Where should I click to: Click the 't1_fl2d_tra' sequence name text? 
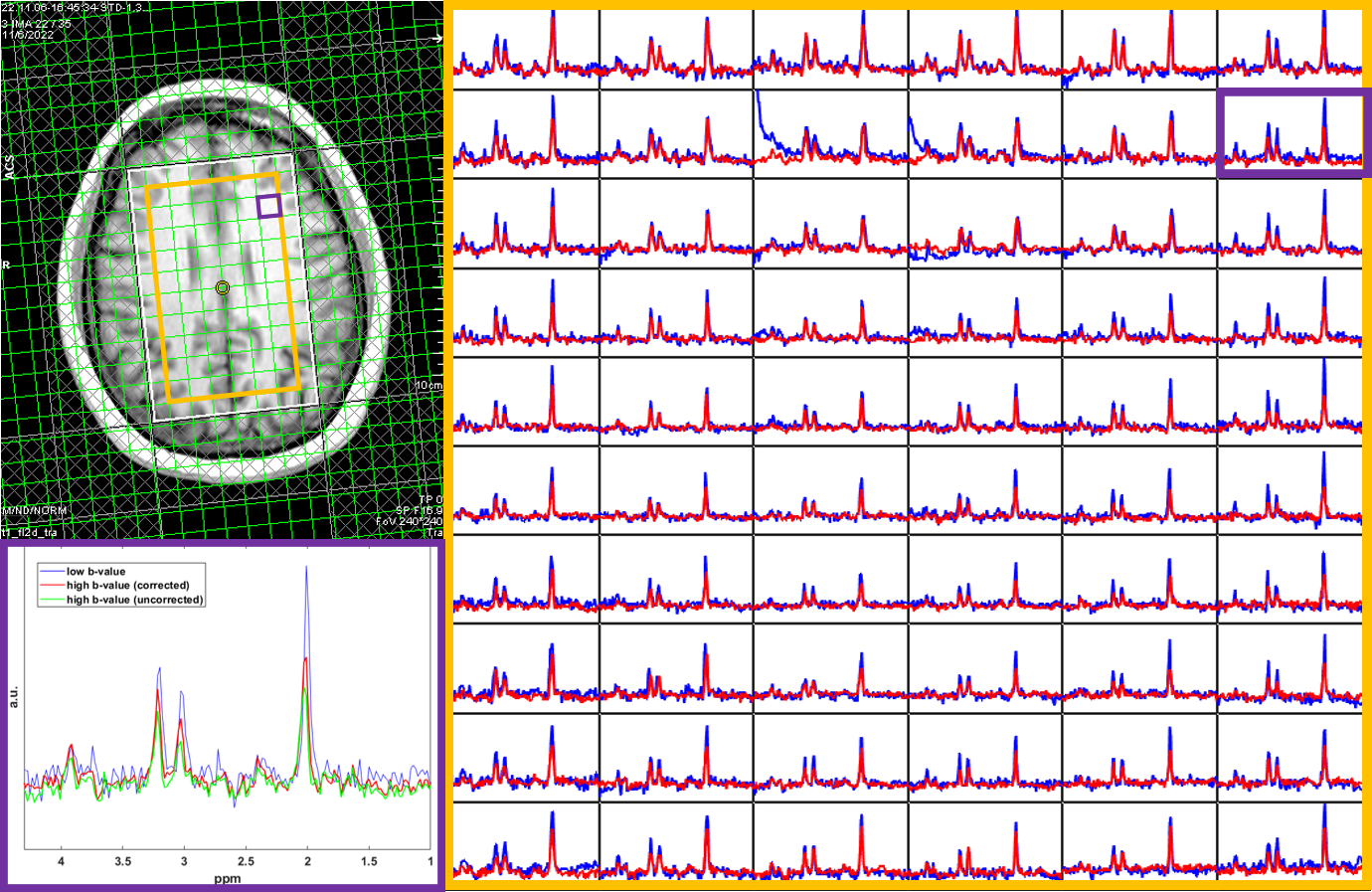(x=30, y=532)
